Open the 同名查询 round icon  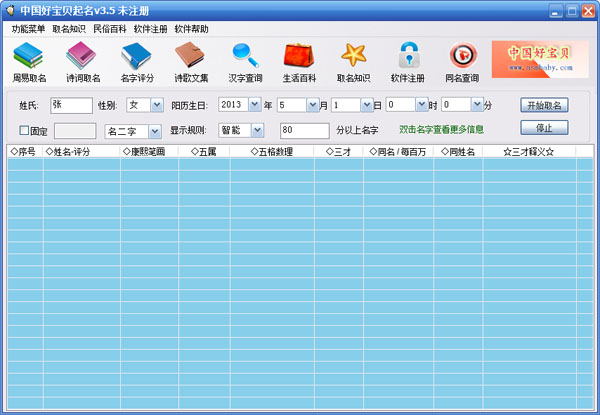(463, 55)
